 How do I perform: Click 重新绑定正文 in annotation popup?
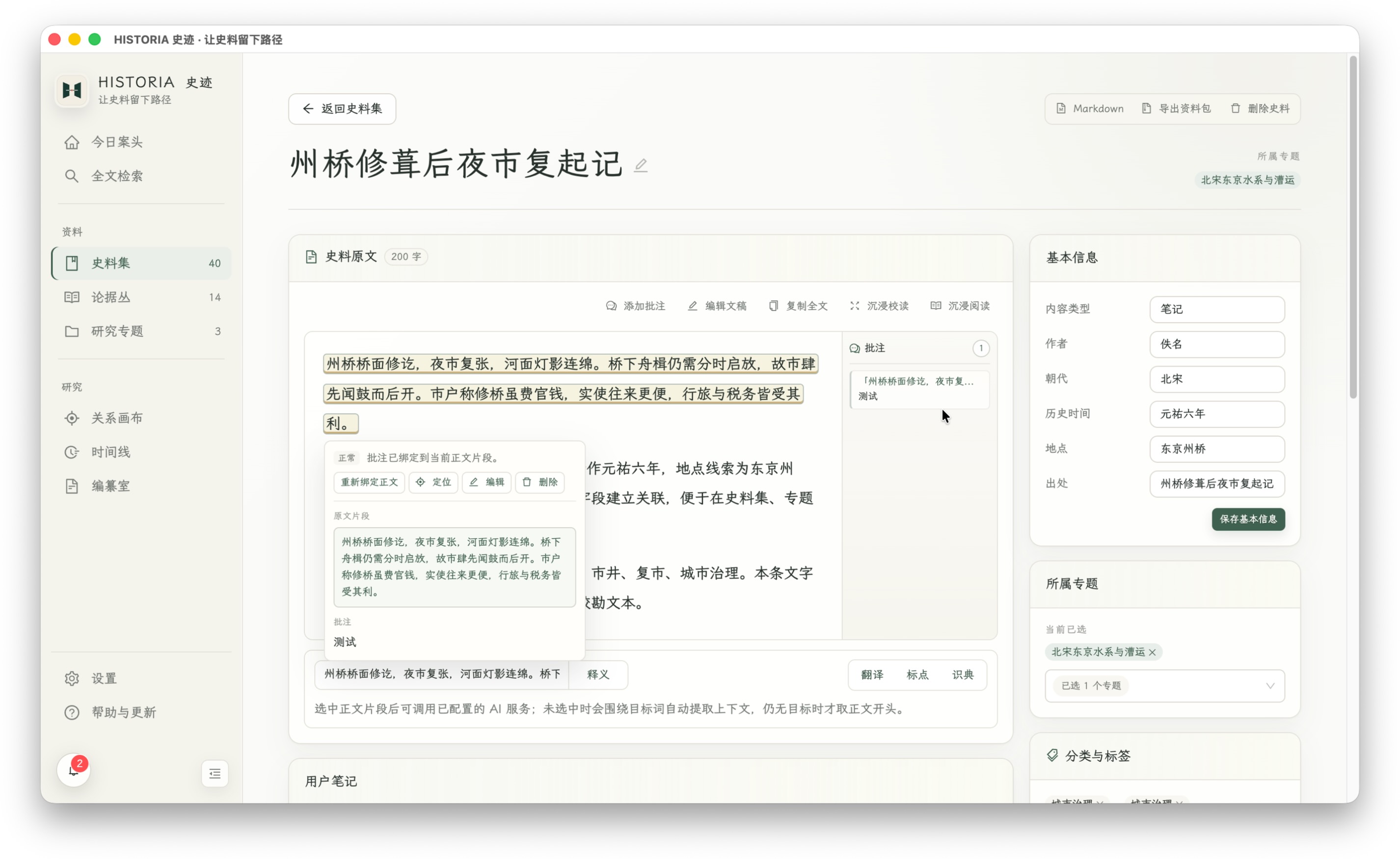(369, 482)
